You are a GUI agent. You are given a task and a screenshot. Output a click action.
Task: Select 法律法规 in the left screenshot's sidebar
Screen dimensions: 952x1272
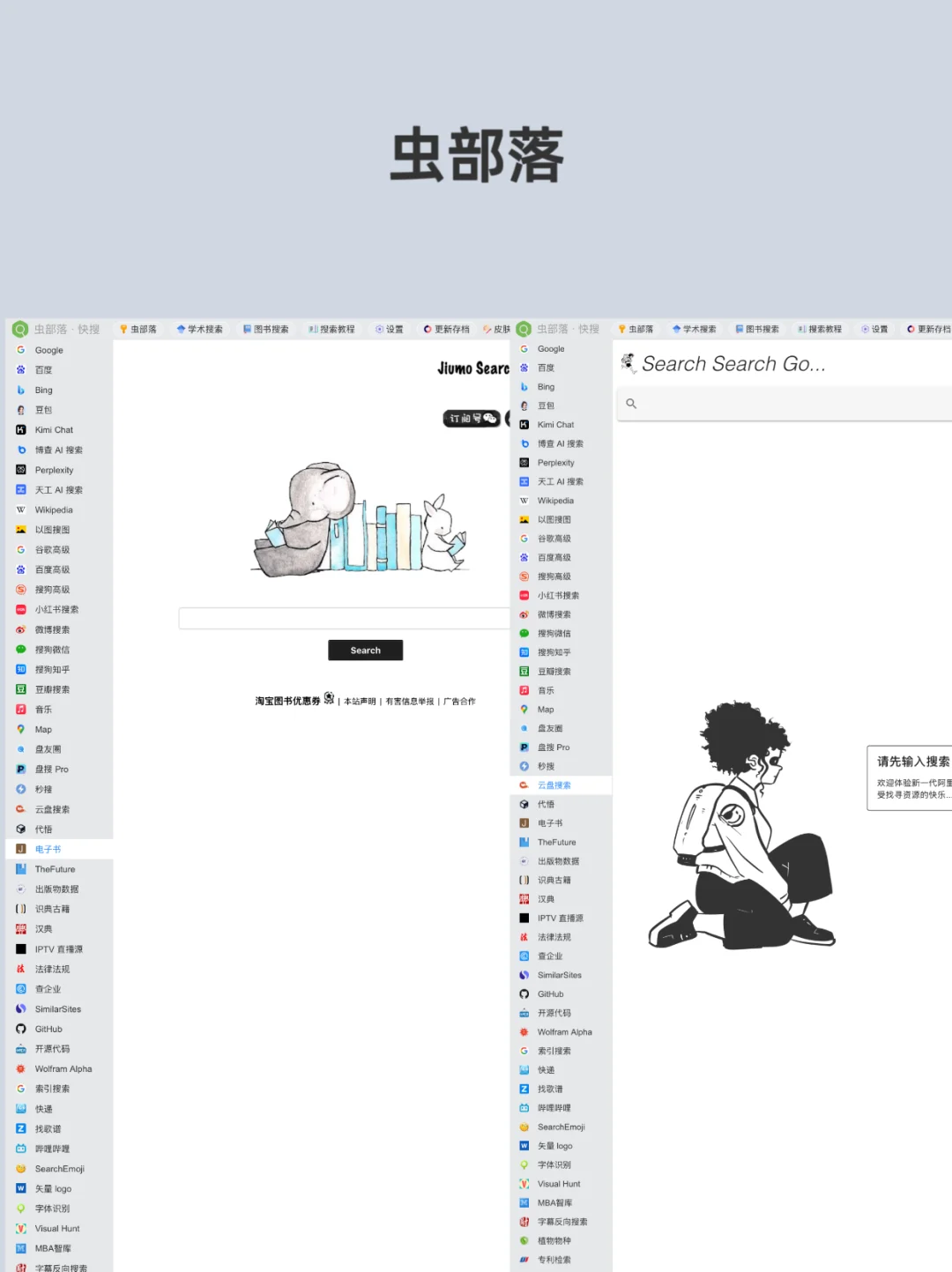tap(59, 969)
